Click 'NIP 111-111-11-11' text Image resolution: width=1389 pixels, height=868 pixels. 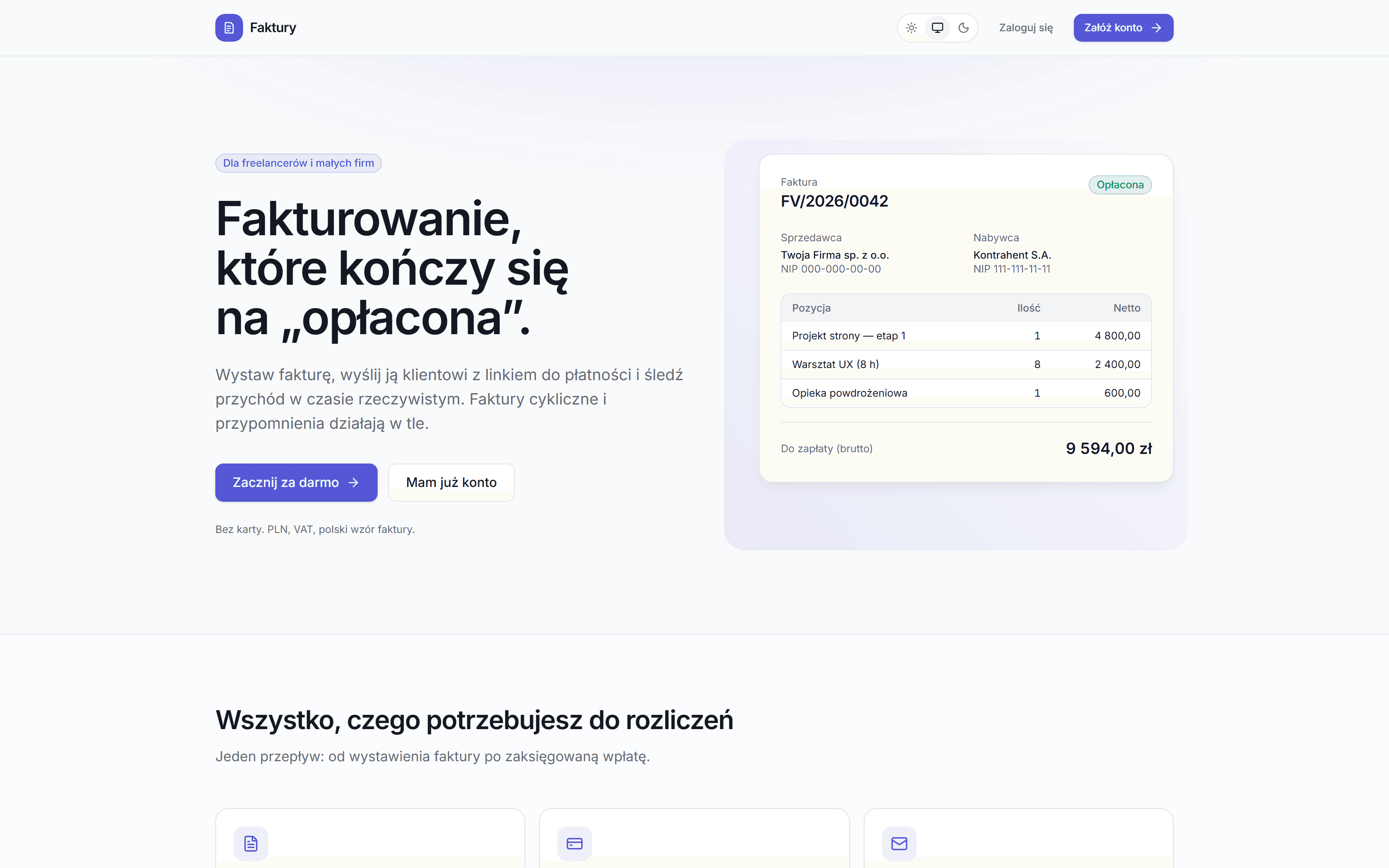point(1011,269)
